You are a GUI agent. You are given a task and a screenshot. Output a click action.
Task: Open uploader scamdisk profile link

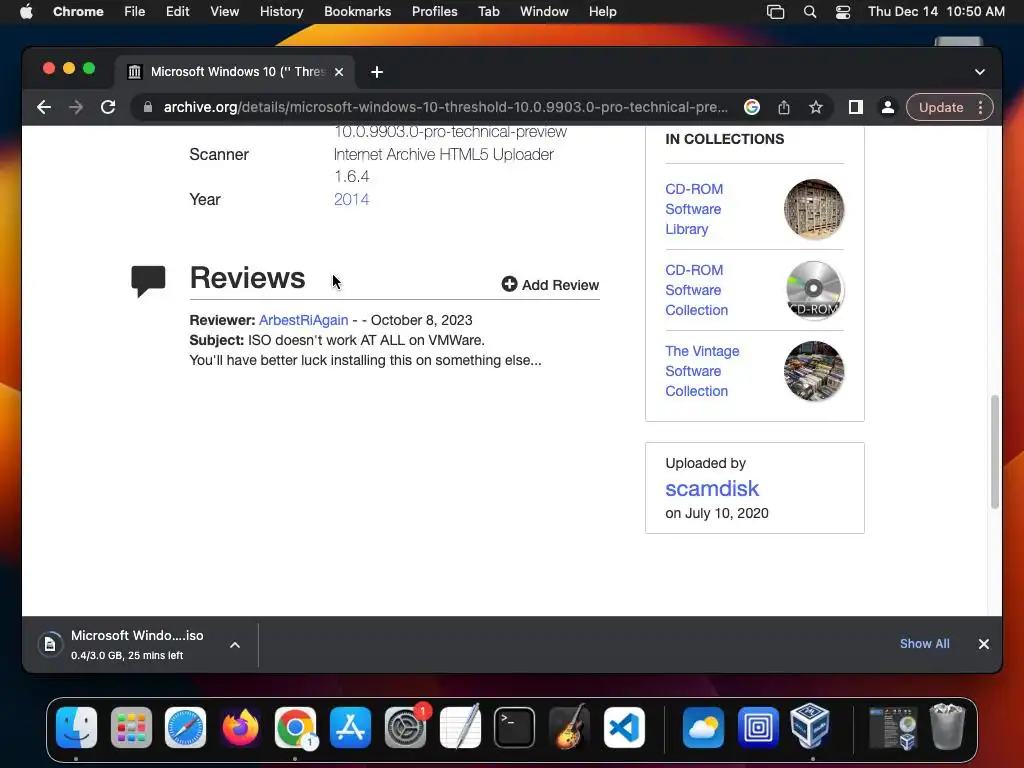pos(712,488)
